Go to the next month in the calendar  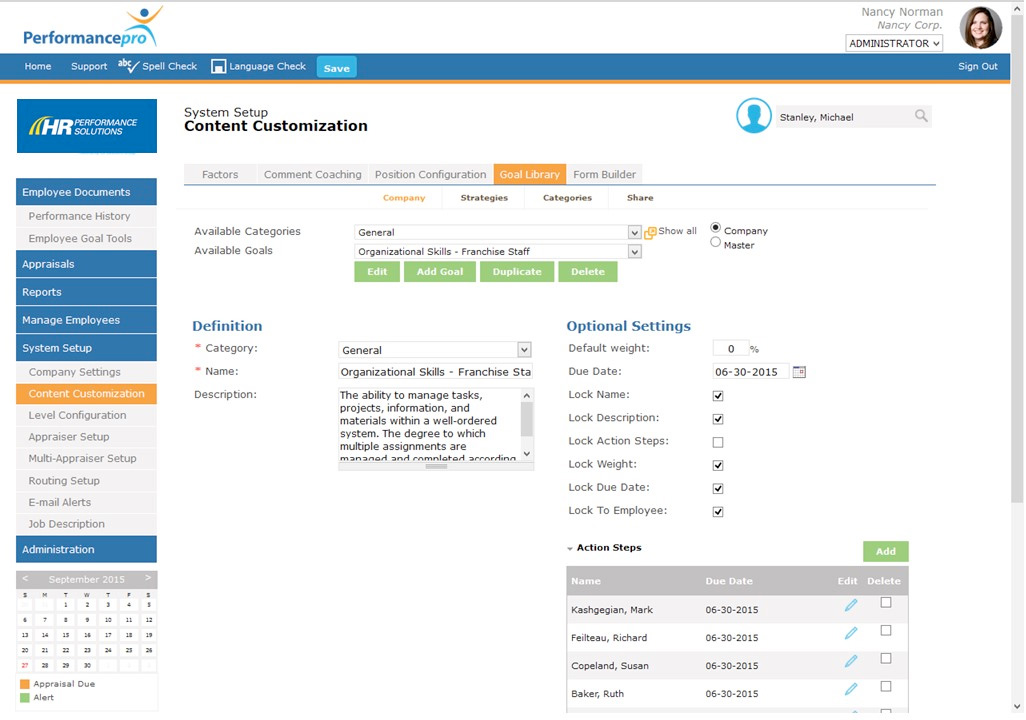[150, 578]
